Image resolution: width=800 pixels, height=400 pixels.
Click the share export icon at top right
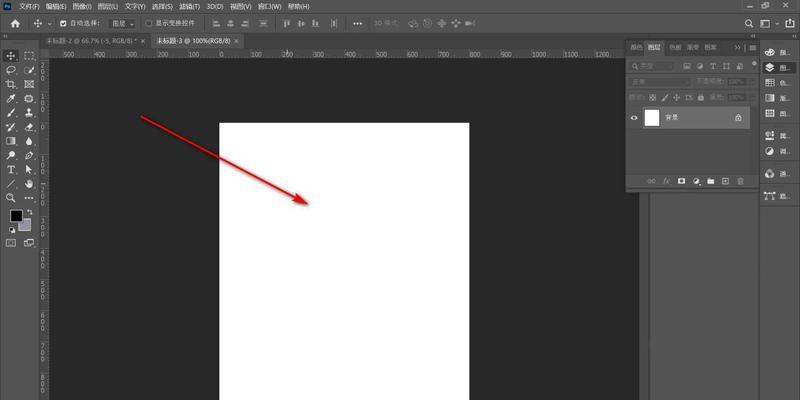790,23
